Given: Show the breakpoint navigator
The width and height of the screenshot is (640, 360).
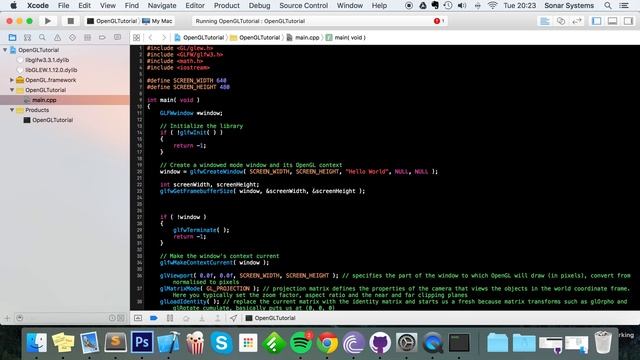Looking at the screenshot, I should 102,38.
